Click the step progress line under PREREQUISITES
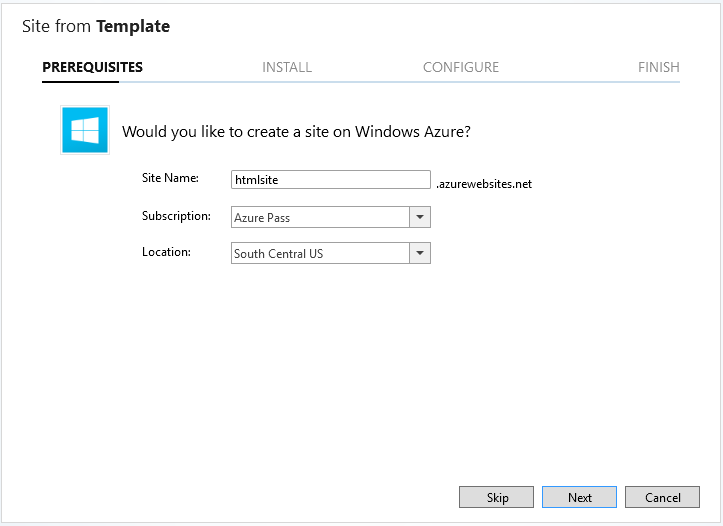 point(80,82)
